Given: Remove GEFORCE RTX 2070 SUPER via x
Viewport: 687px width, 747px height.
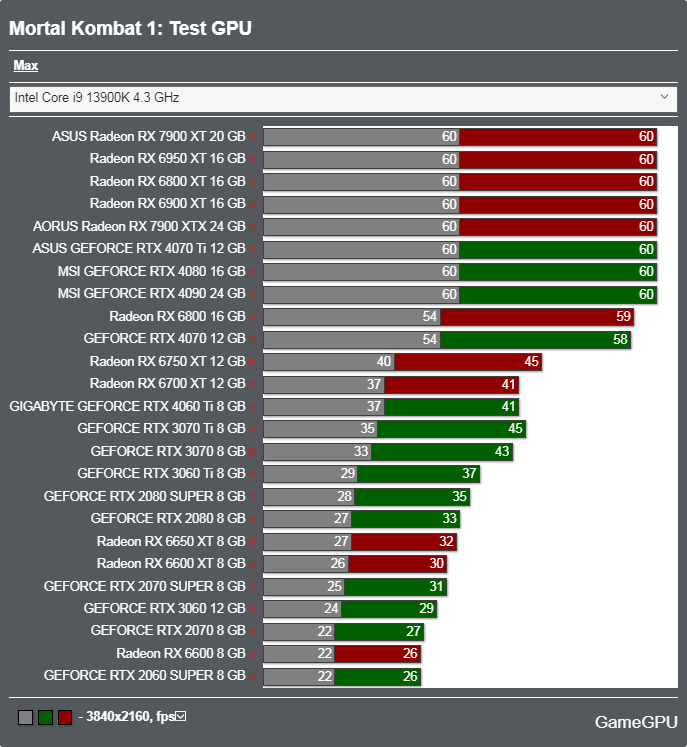Looking at the screenshot, I should (x=253, y=587).
